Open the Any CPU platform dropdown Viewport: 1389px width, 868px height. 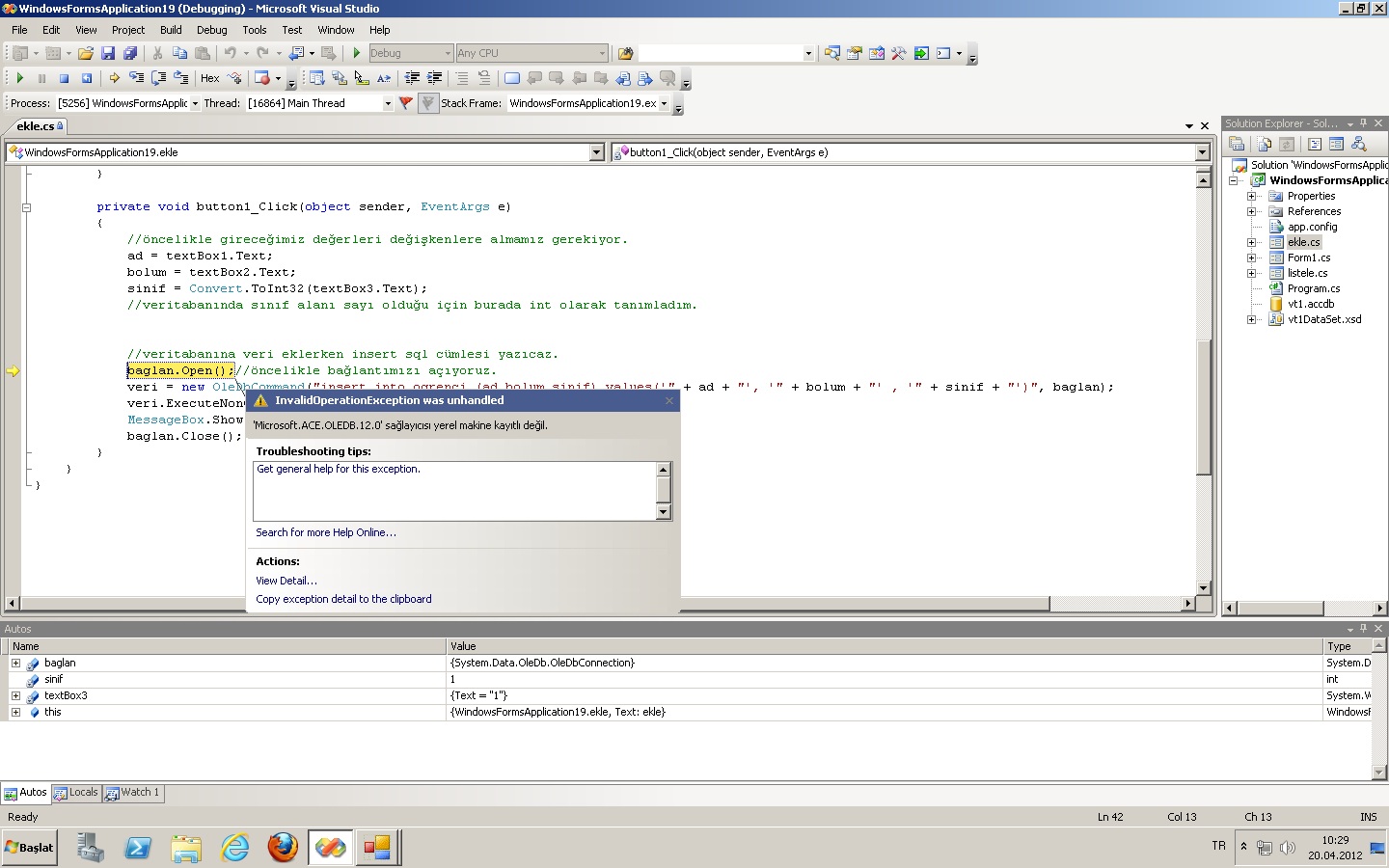[x=602, y=53]
